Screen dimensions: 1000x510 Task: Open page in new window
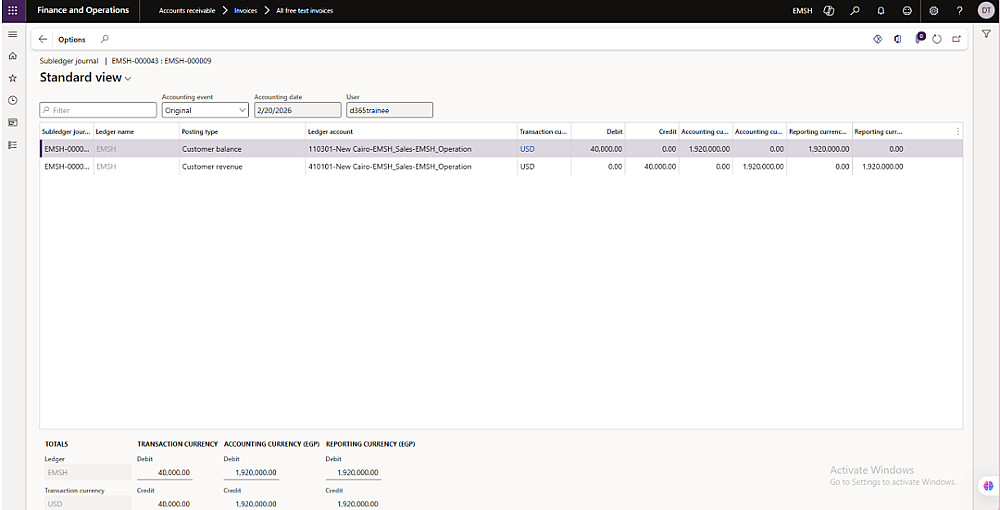956,39
